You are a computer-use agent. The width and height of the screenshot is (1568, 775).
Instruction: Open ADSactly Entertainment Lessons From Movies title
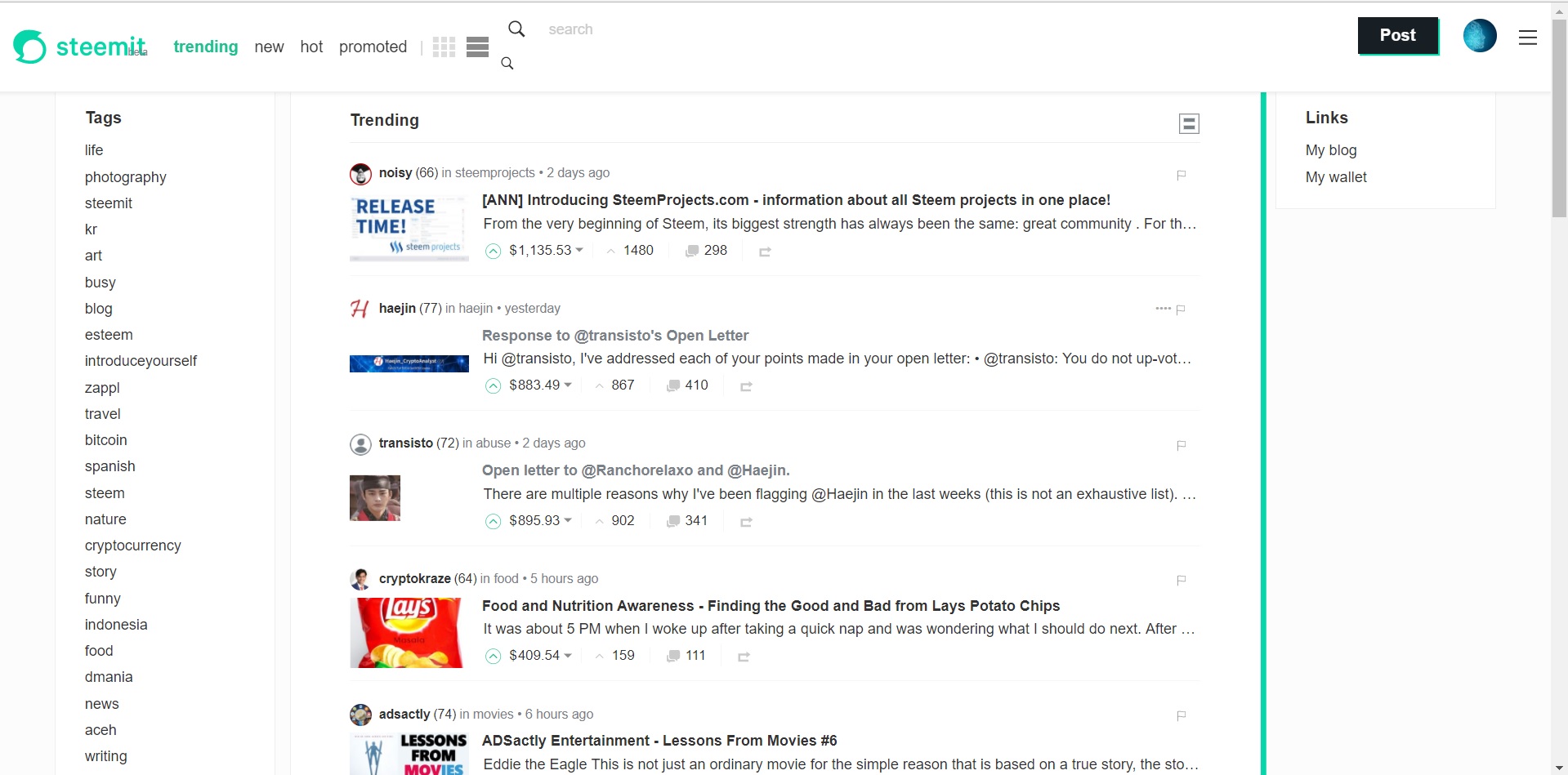click(659, 741)
